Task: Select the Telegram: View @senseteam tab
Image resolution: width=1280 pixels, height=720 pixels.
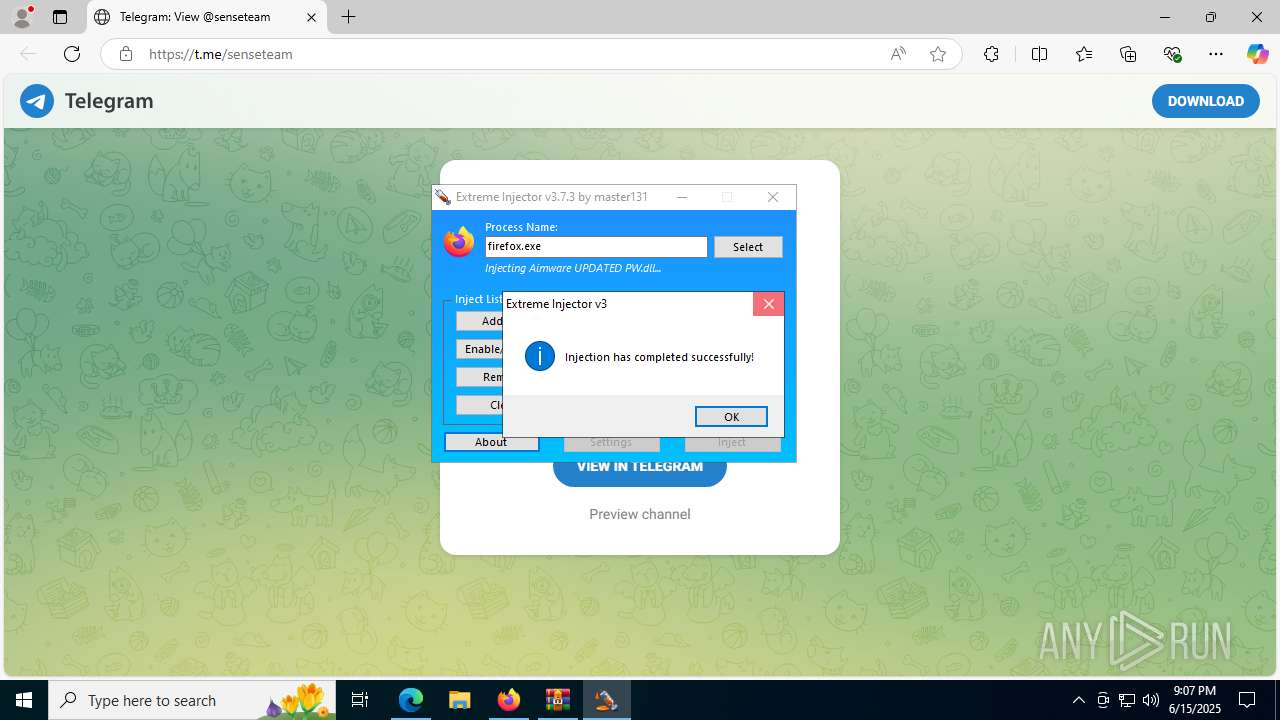Action: coord(207,17)
